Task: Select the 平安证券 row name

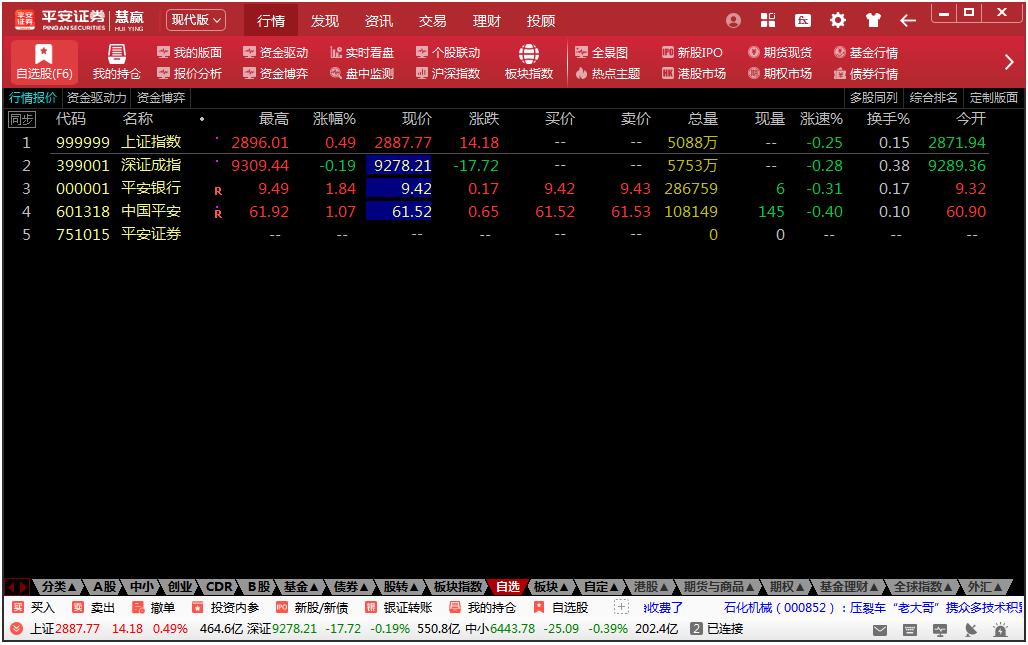Action: 151,234
